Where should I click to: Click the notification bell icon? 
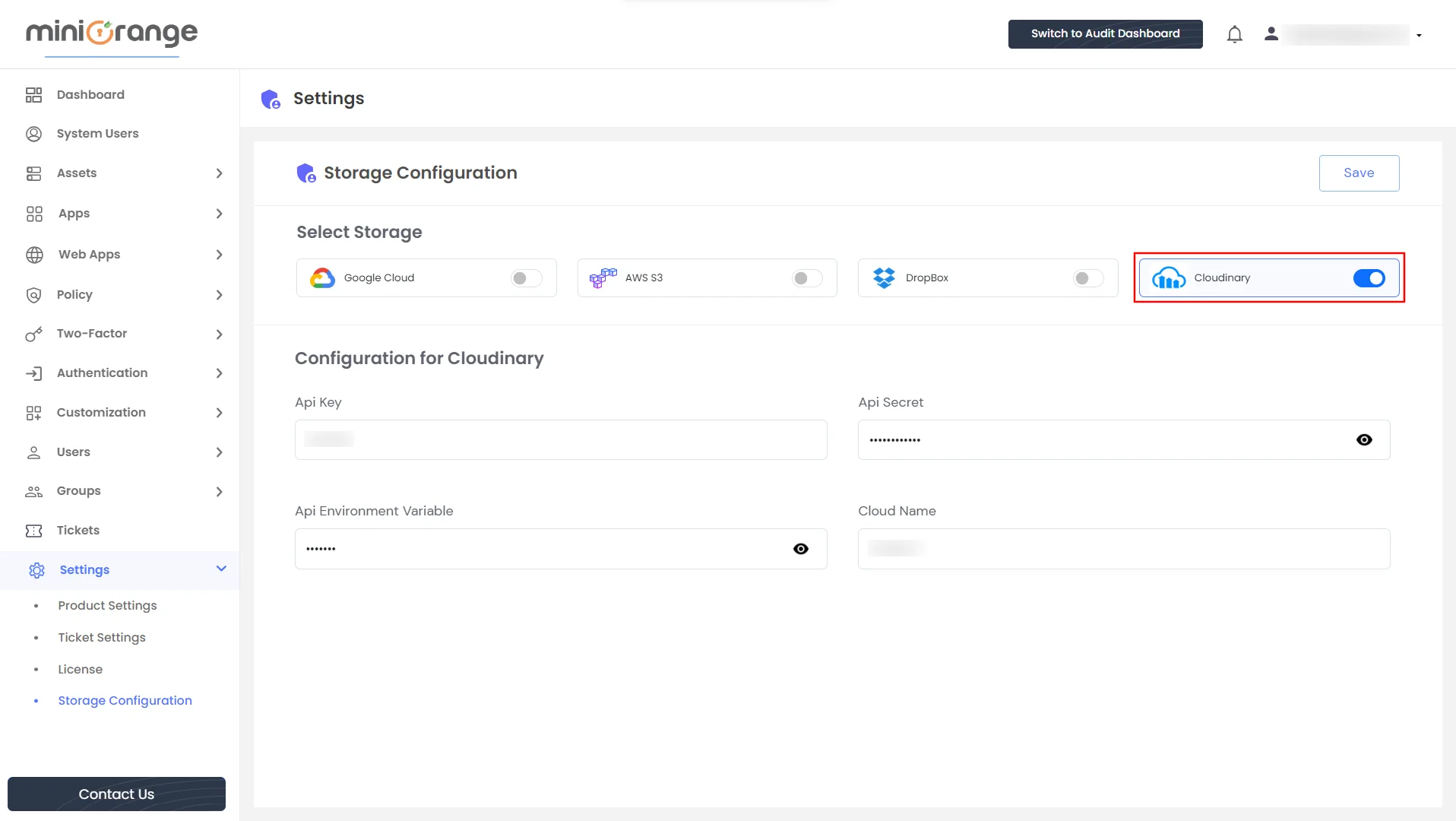click(x=1234, y=33)
